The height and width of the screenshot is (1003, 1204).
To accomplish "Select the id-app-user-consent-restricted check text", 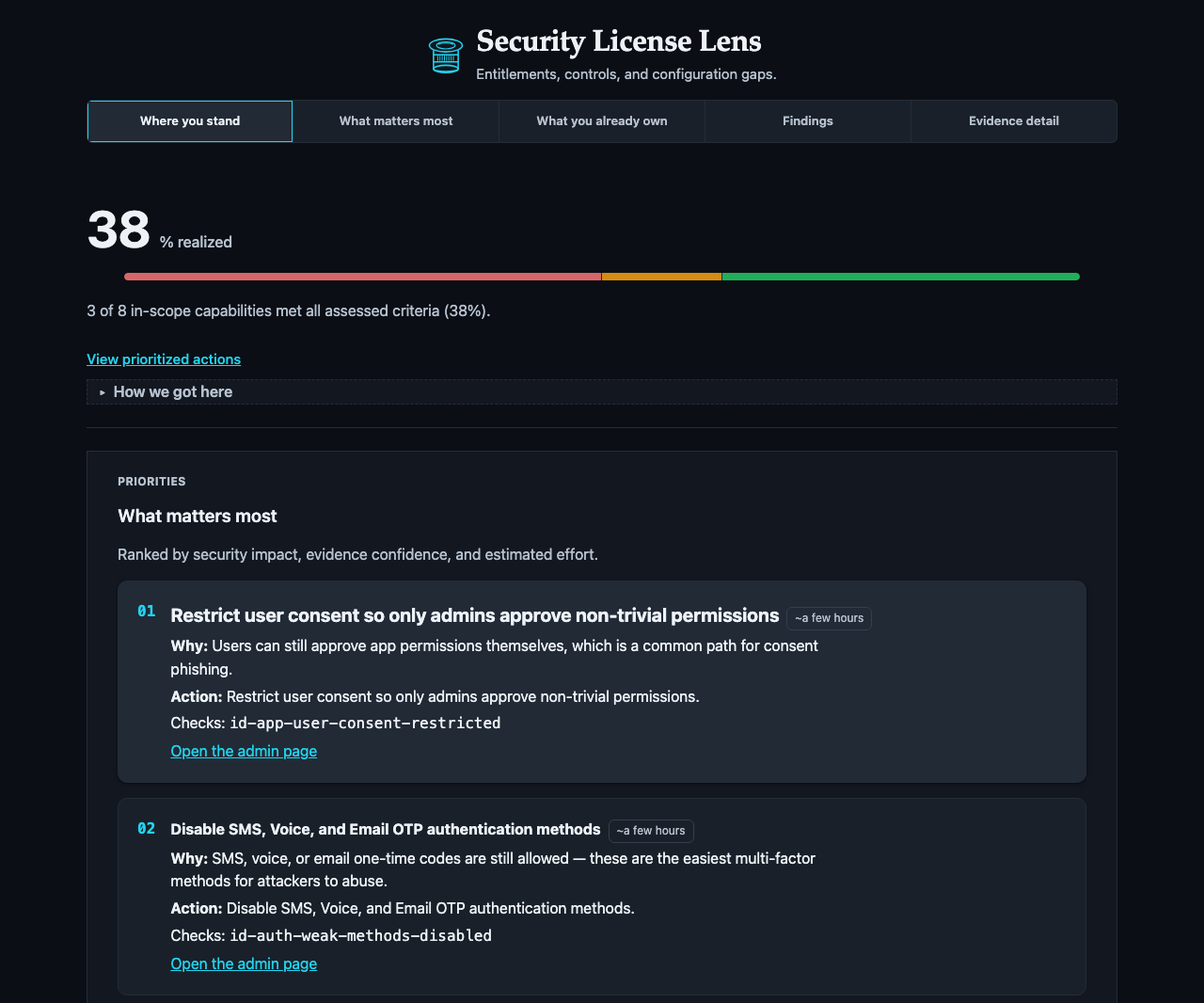I will pos(365,723).
